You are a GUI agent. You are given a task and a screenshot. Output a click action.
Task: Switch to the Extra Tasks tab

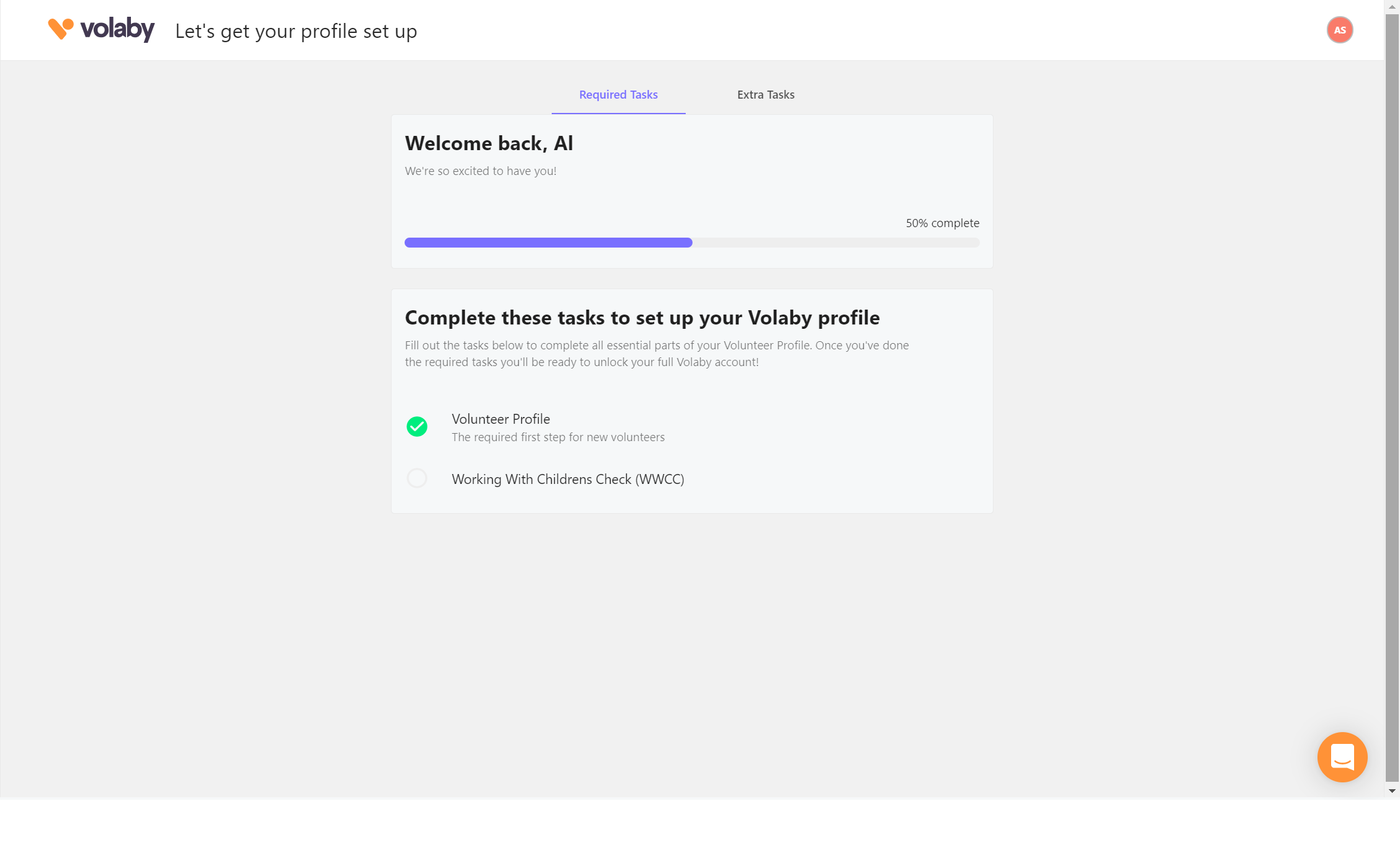[765, 94]
